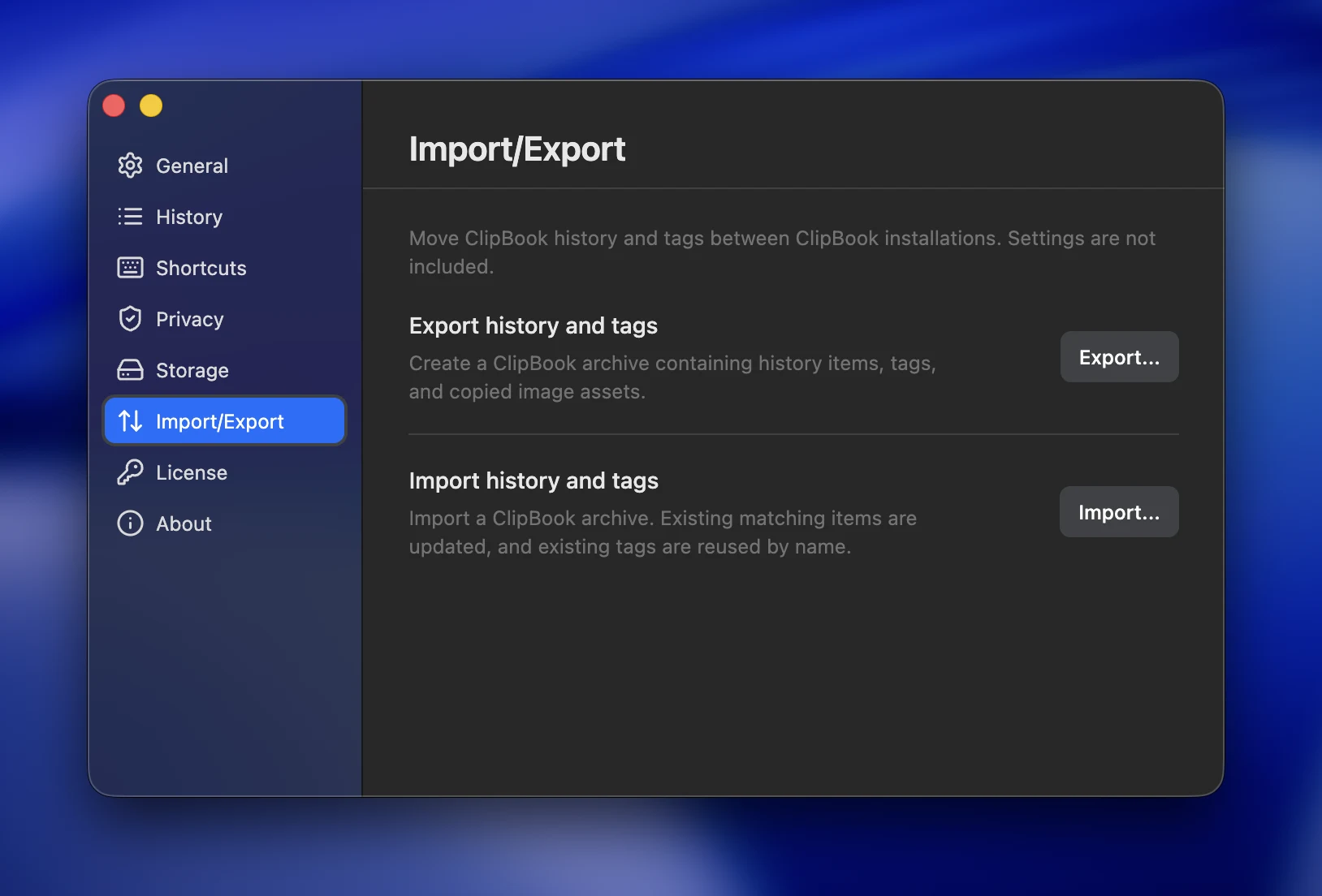Click the Export... button

point(1119,356)
